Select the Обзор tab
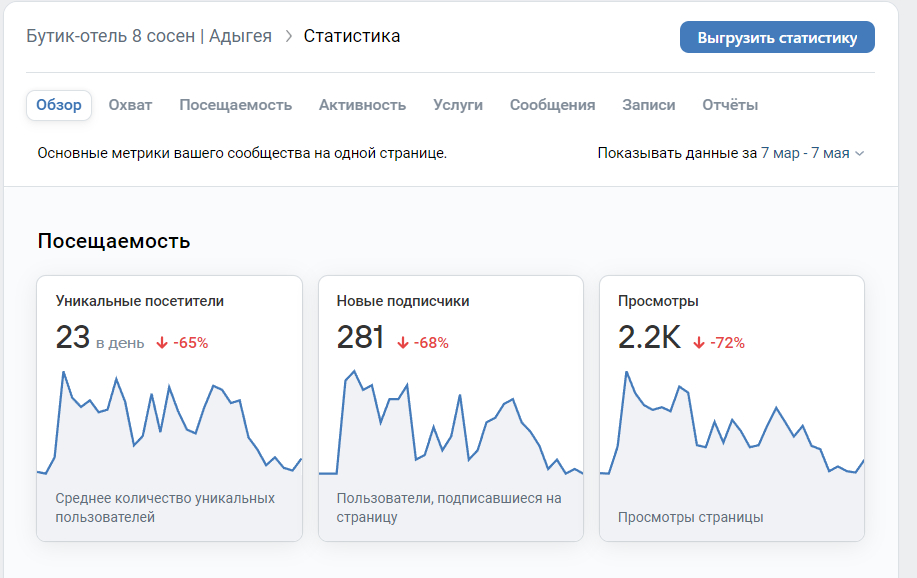The width and height of the screenshot is (917, 578). (x=59, y=105)
